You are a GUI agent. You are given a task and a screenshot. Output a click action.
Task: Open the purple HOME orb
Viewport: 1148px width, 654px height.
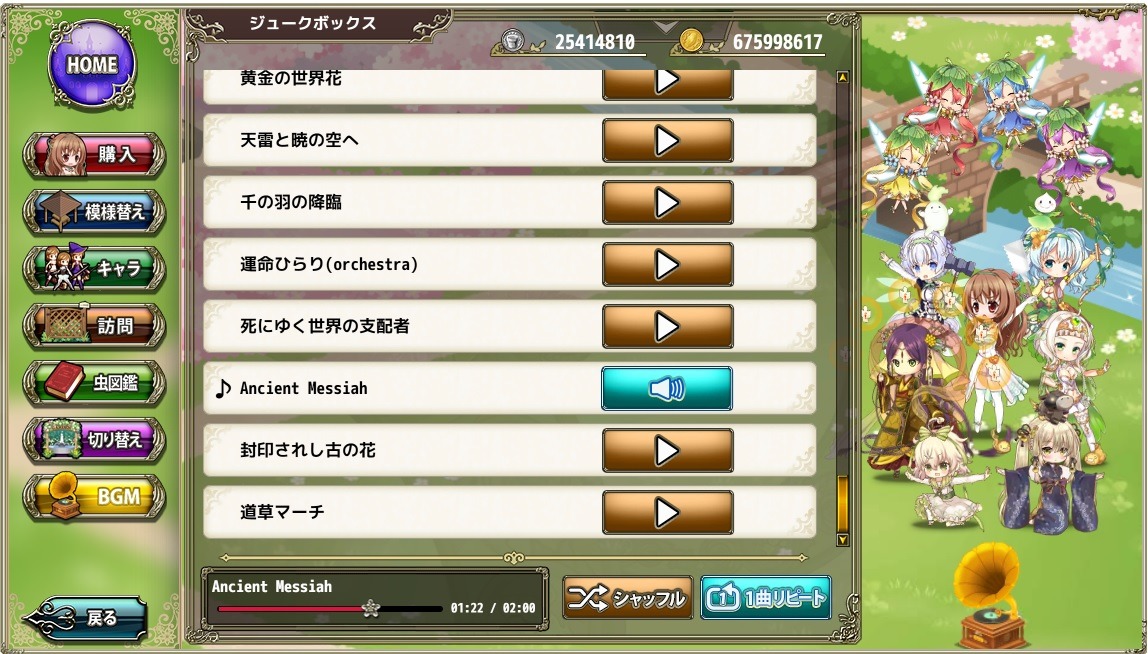(92, 64)
